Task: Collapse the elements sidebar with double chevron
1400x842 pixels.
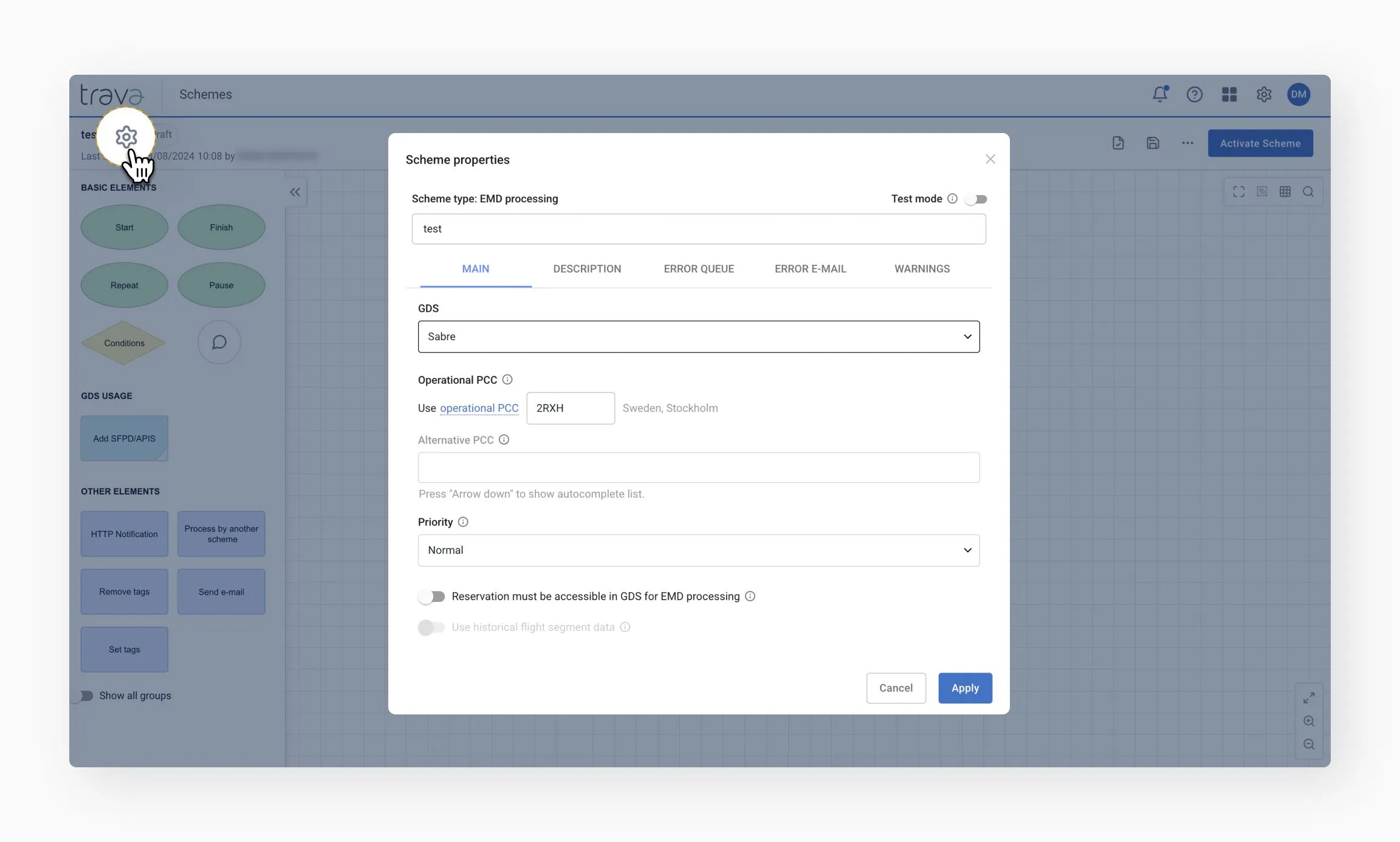Action: [x=295, y=193]
